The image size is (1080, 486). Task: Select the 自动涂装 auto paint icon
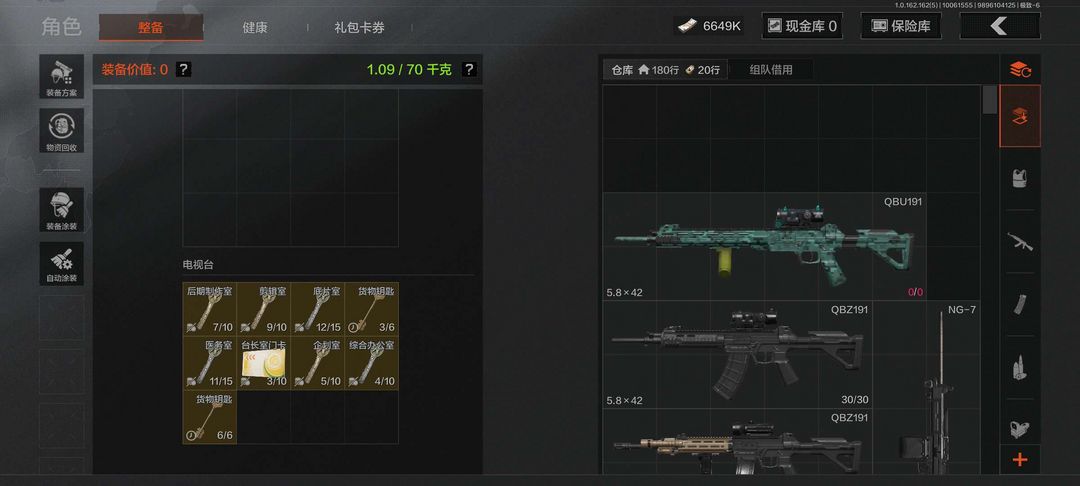coord(61,264)
